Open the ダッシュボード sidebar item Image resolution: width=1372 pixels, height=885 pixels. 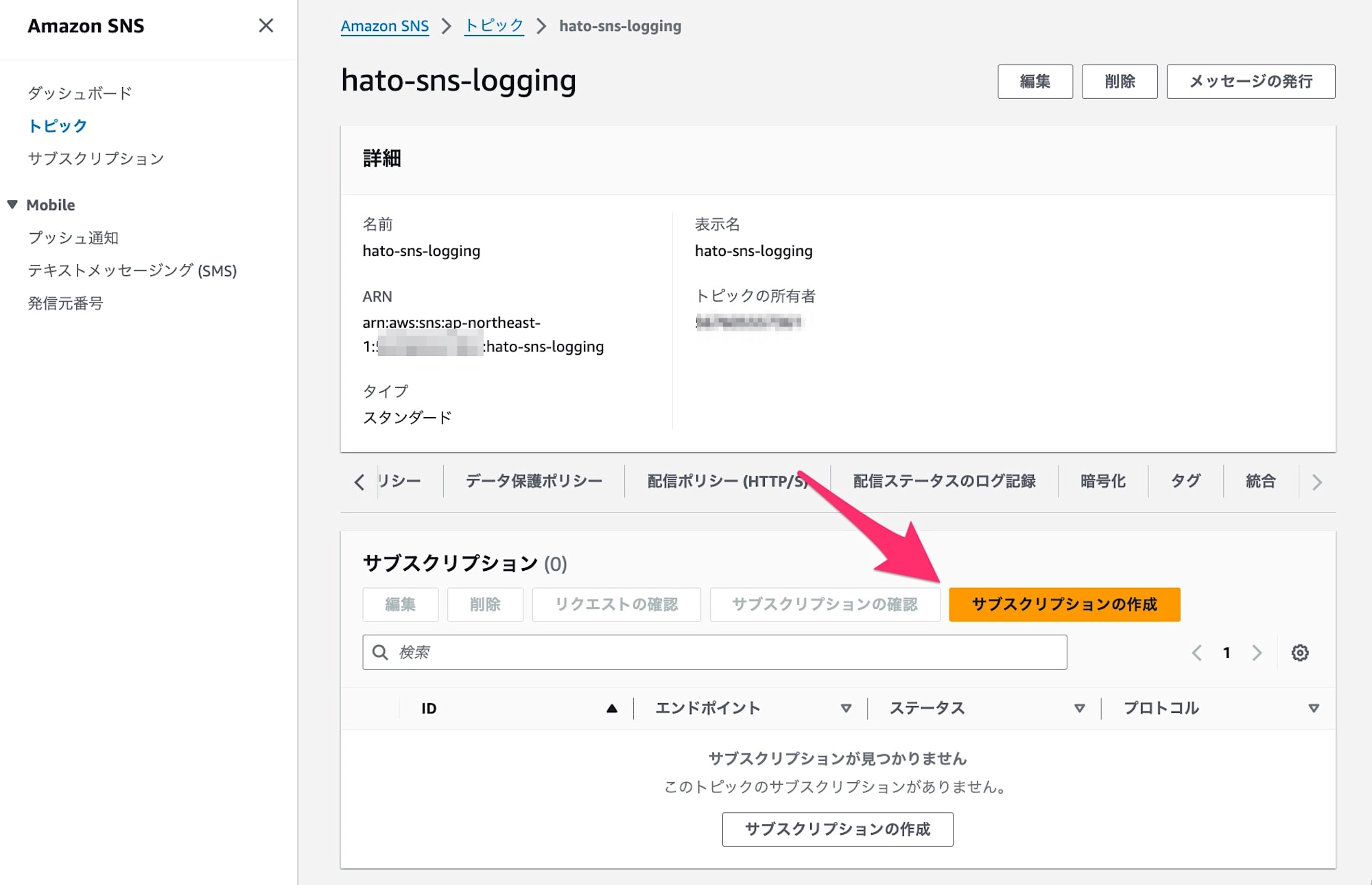click(x=80, y=93)
